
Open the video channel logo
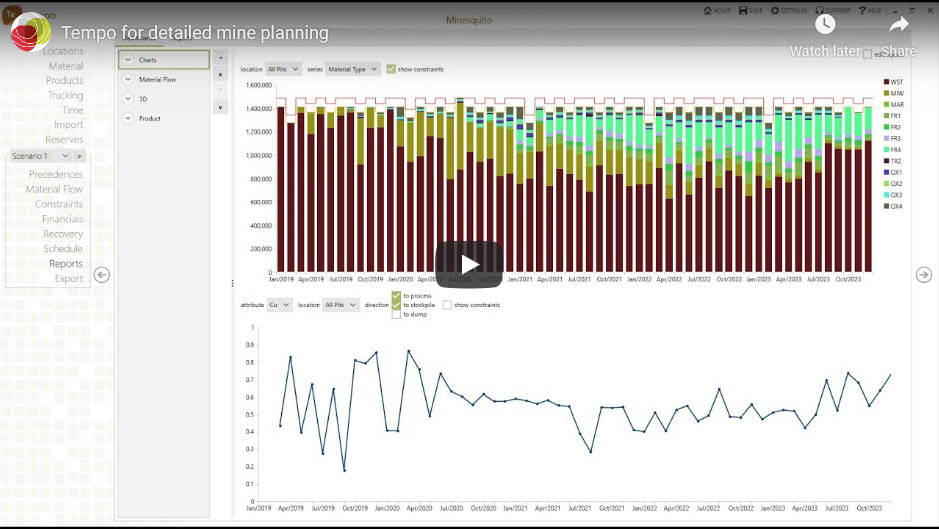click(x=31, y=32)
